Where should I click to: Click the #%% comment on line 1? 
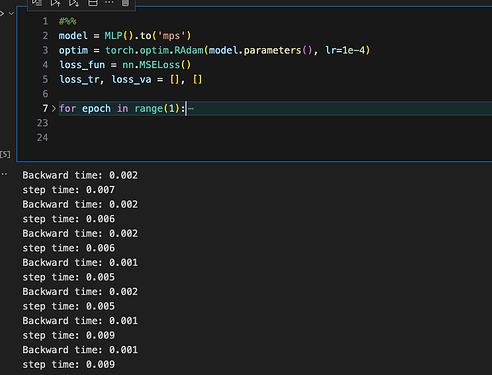(67, 22)
